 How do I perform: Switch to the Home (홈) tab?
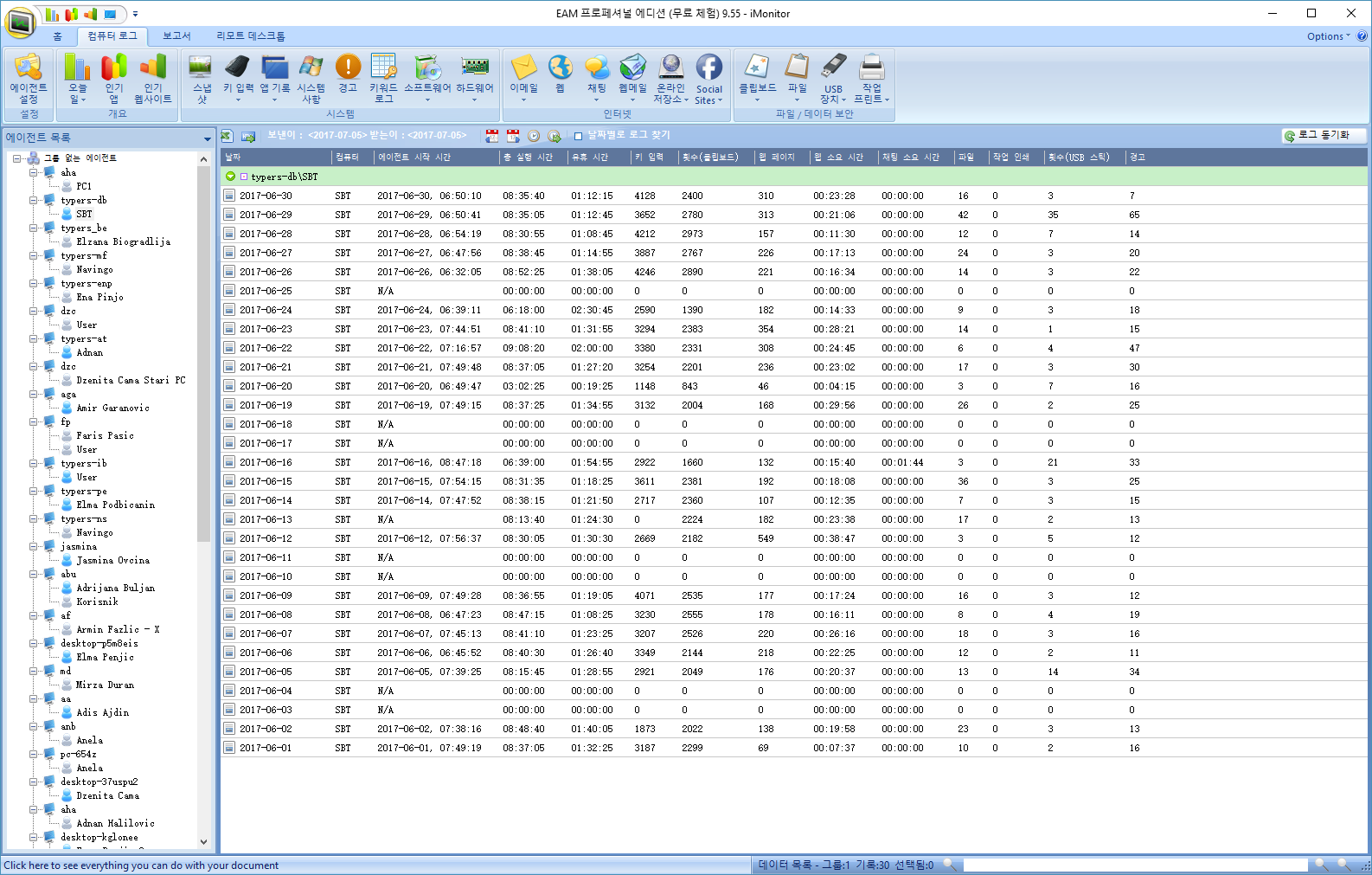coord(57,36)
